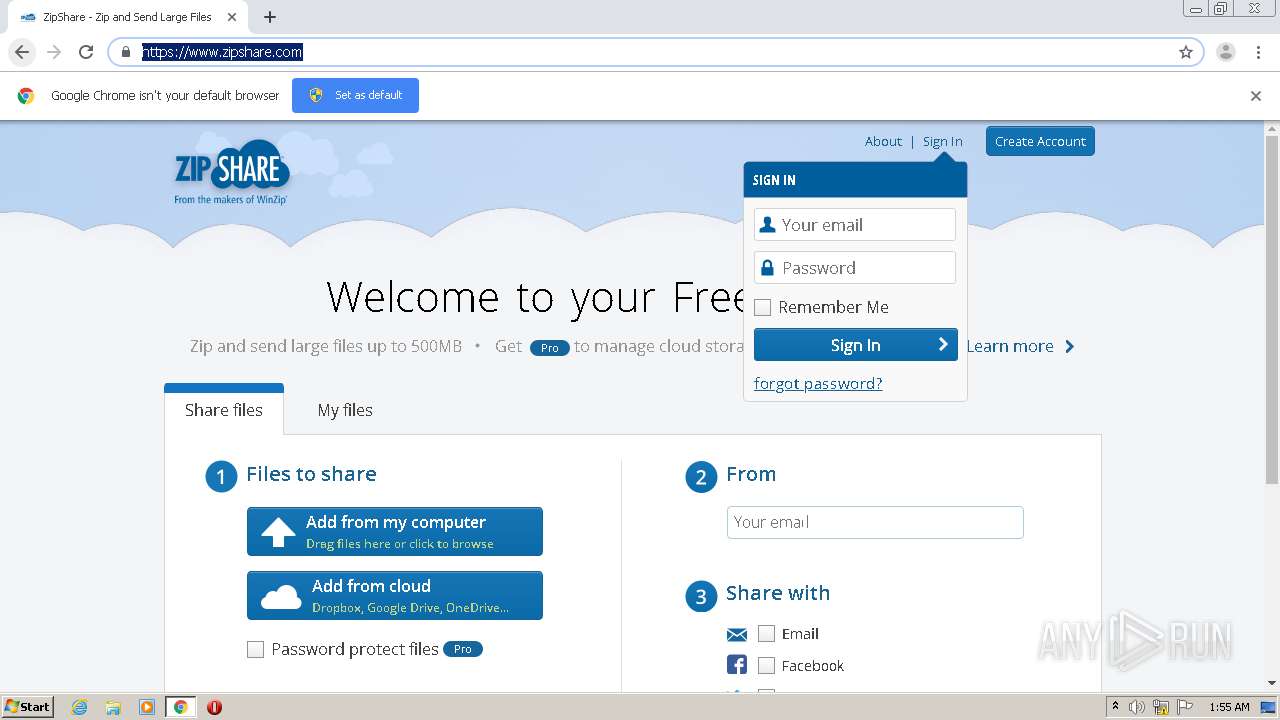This screenshot has width=1280, height=720.
Task: Click the forgot password link
Action: [818, 384]
